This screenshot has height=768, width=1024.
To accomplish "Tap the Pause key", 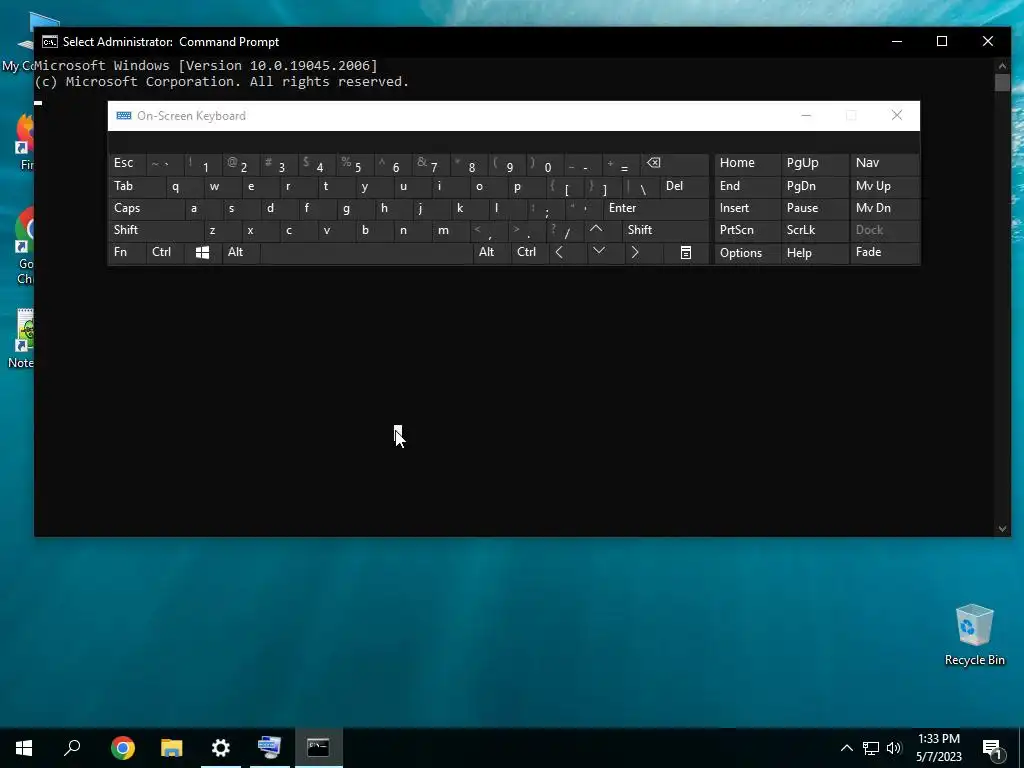I will pyautogui.click(x=814, y=208).
